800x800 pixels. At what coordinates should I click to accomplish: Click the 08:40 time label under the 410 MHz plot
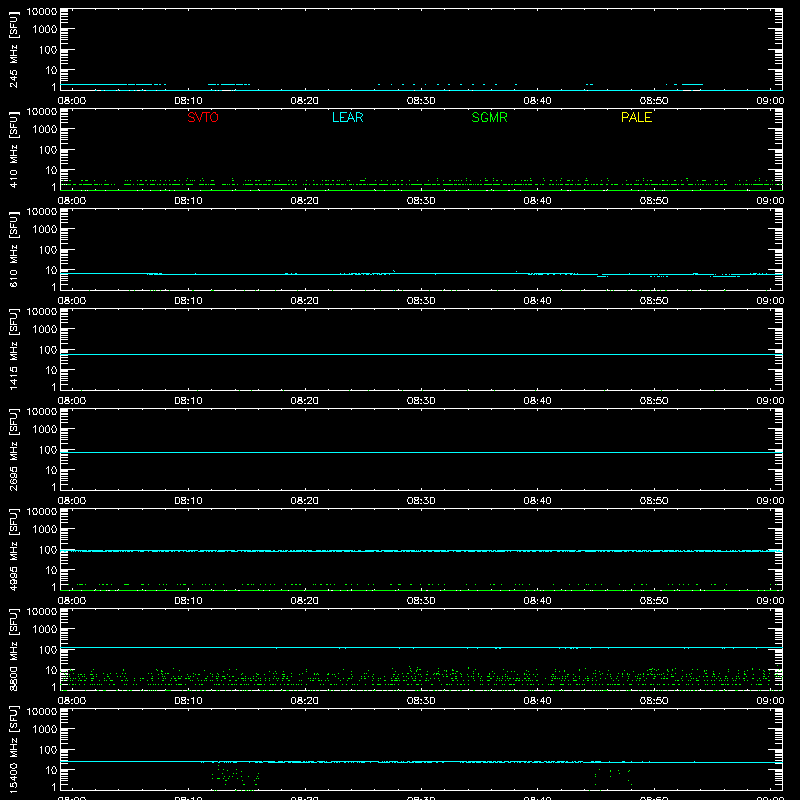tap(537, 201)
